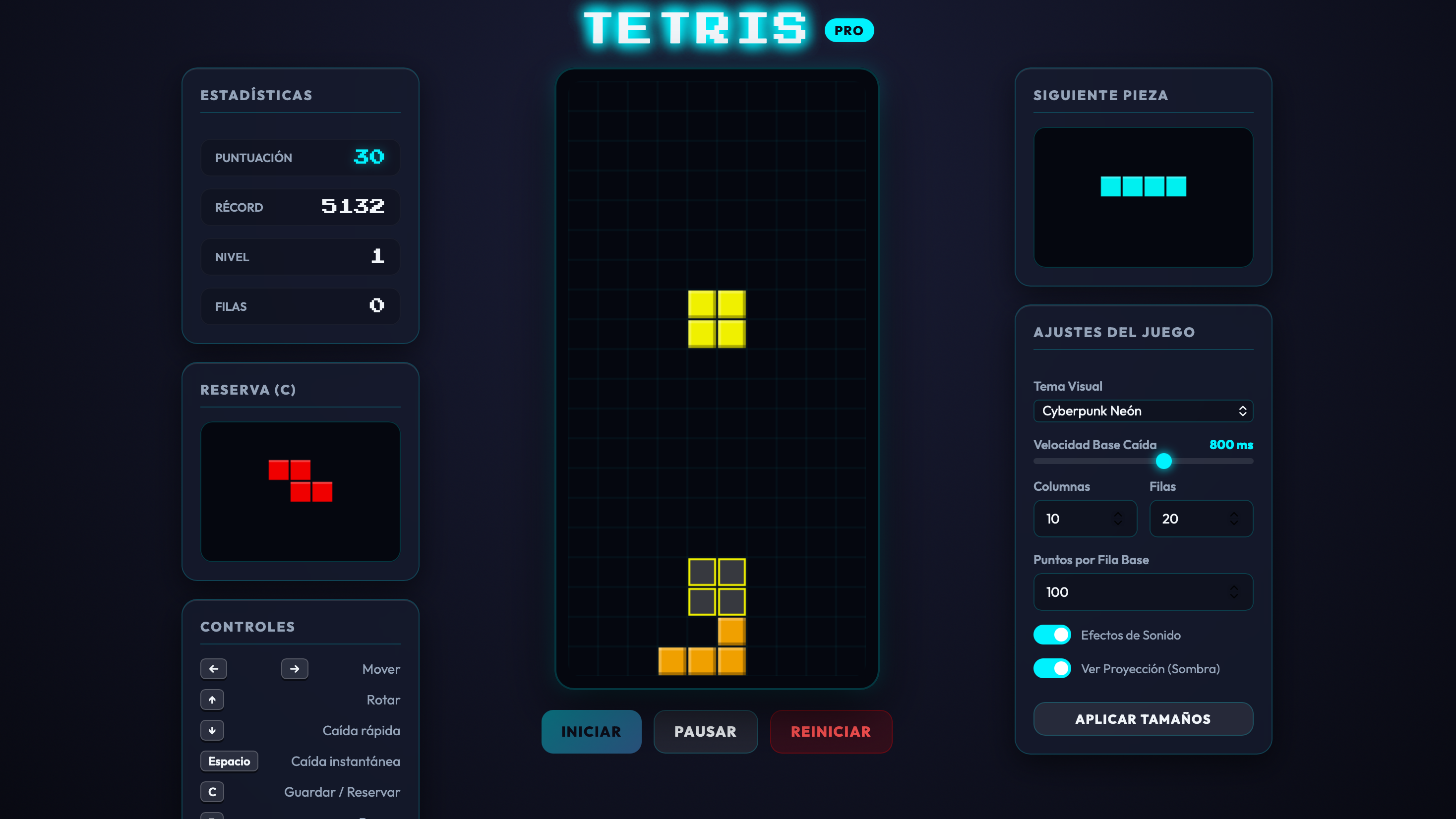1456x819 pixels.
Task: Toggle Efectos de Sonido switch
Action: coord(1052,635)
